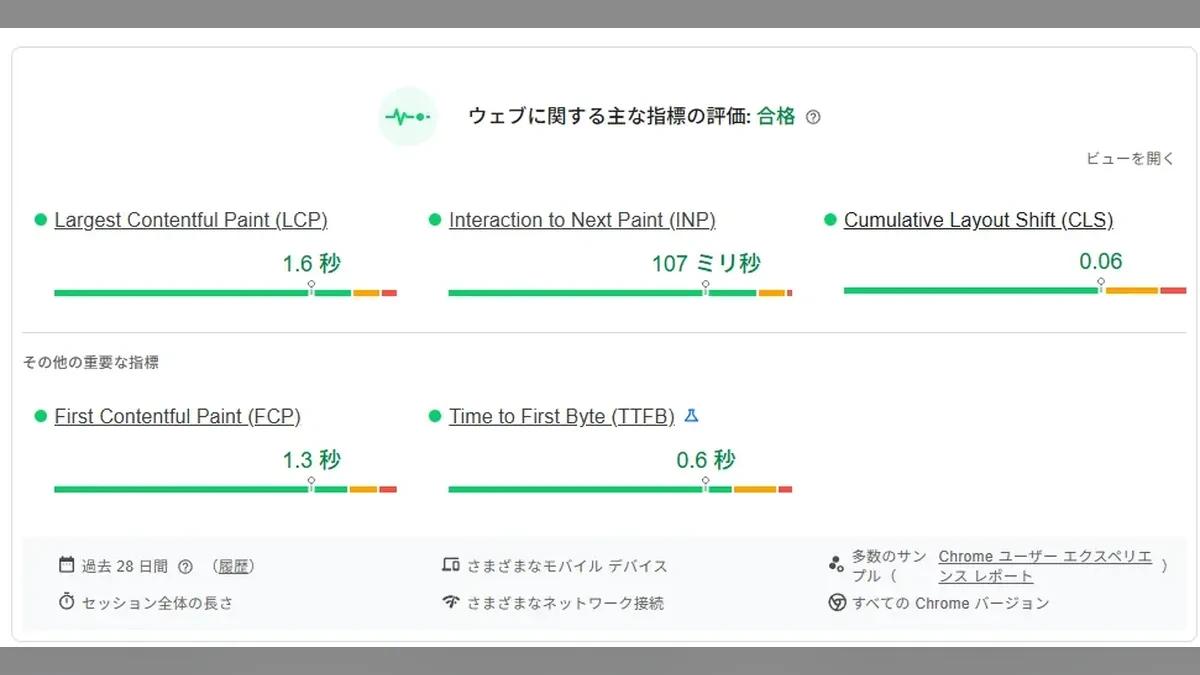Screen dimensions: 1200x675
Task: Click the LCP distribution bar marker
Action: (x=311, y=288)
